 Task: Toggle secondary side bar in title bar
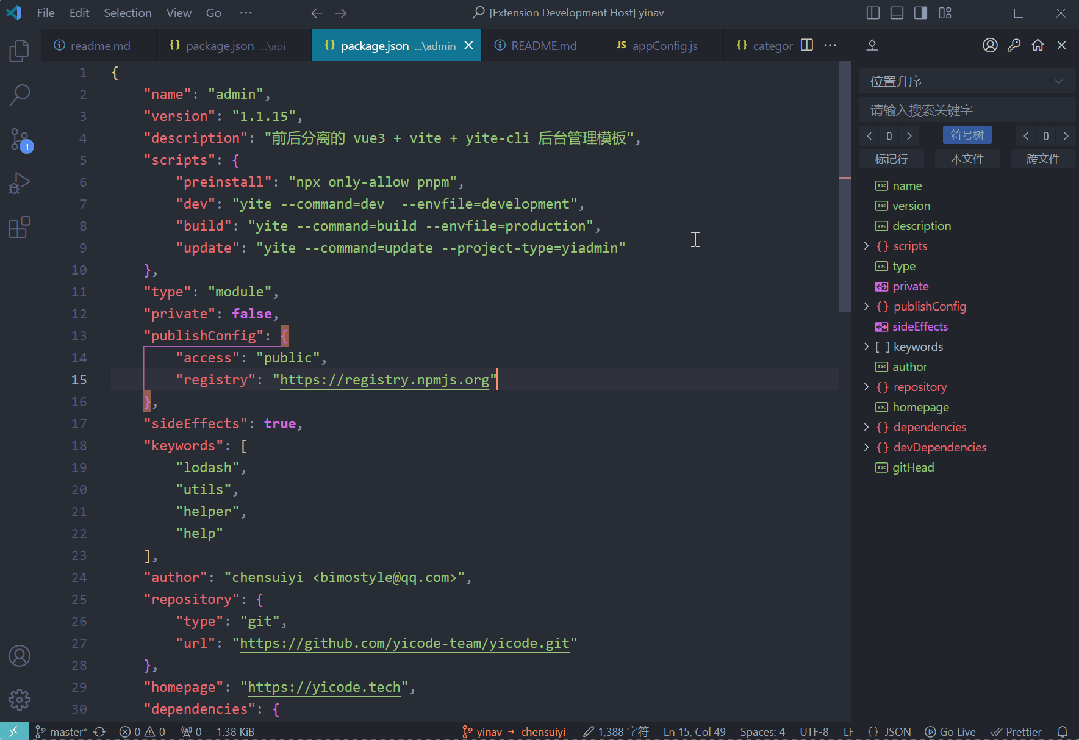point(920,13)
